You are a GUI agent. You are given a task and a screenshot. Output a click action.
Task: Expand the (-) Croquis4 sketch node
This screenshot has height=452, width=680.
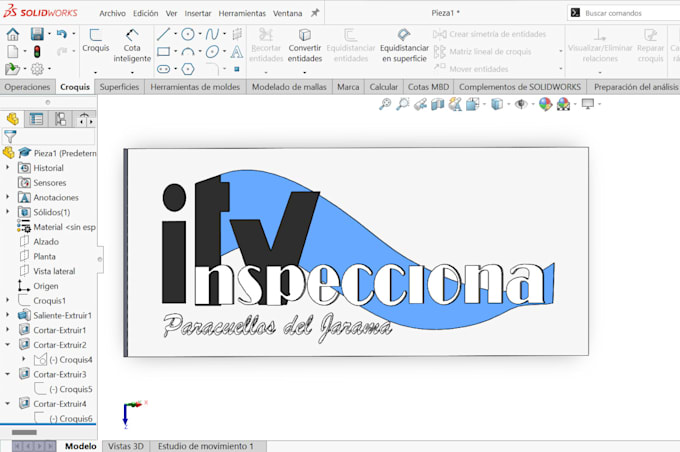pyautogui.click(x=24, y=359)
